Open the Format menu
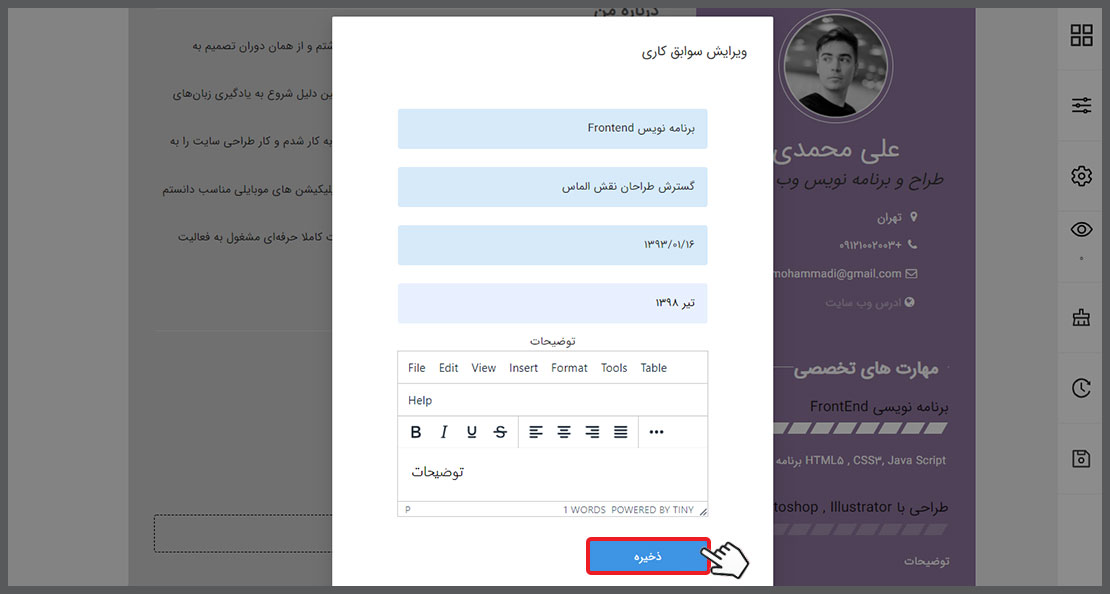 click(569, 368)
